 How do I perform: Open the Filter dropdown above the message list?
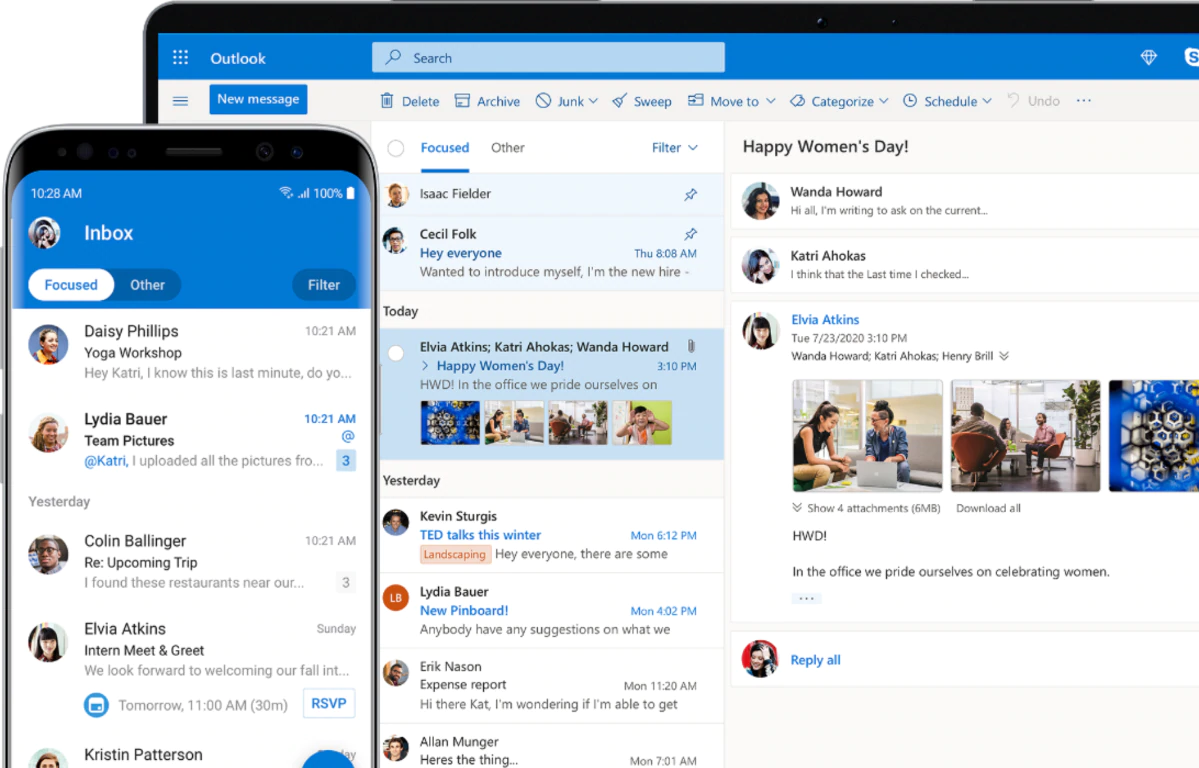point(674,147)
